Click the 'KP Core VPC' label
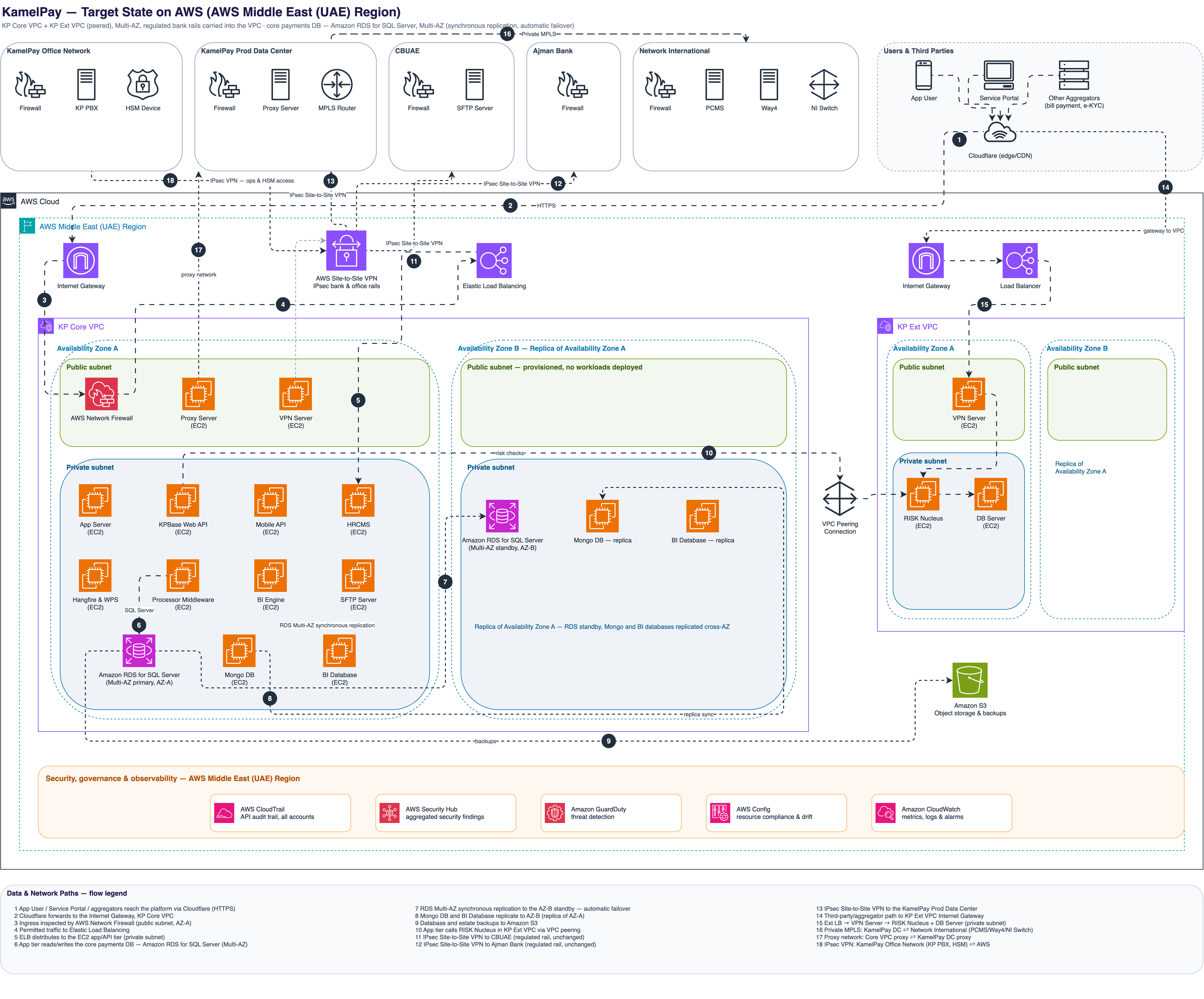Viewport: 1204px width, 999px height. (x=81, y=327)
